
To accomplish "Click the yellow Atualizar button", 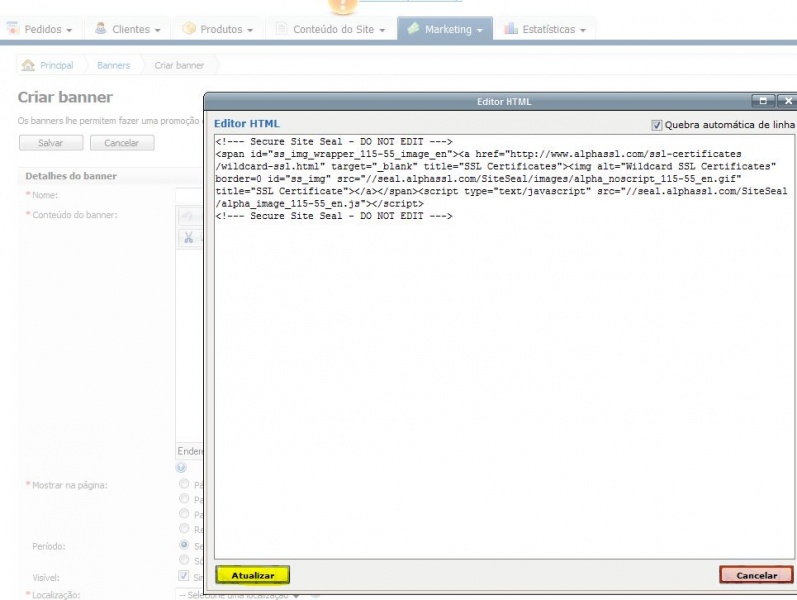I will pyautogui.click(x=253, y=575).
